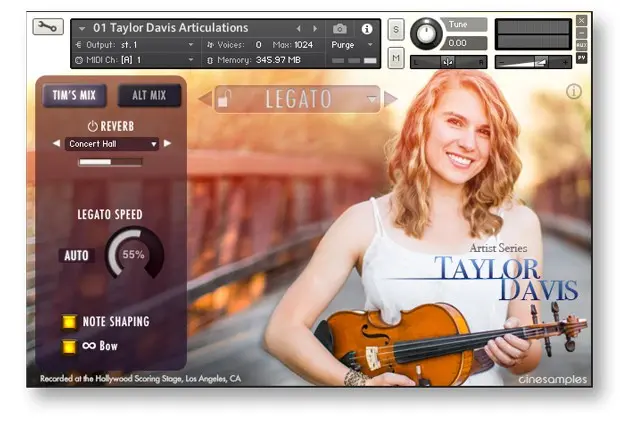620x430 pixels.
Task: Click the Legato Speed 55% knob
Action: (x=134, y=253)
